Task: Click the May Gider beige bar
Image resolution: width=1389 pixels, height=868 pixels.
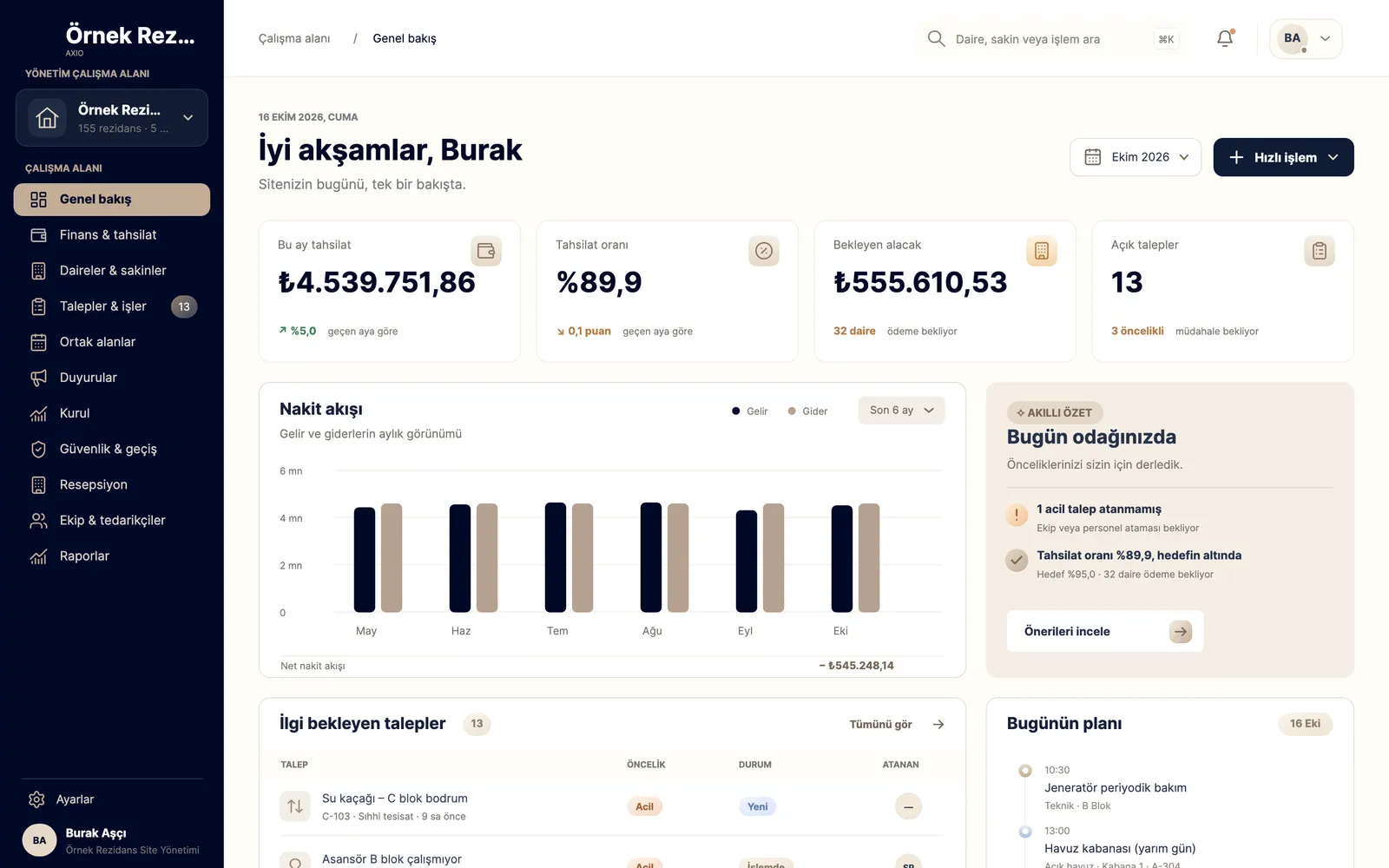Action: tap(392, 558)
